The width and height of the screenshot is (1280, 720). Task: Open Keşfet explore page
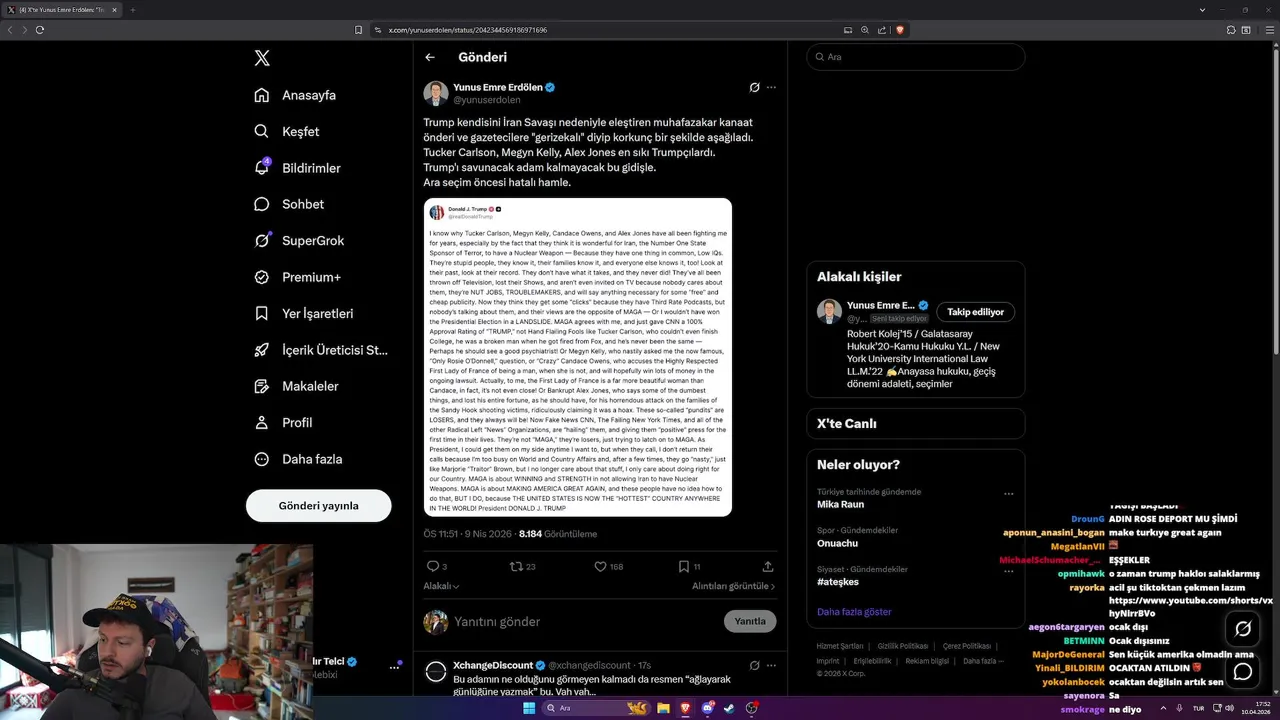coord(287,131)
